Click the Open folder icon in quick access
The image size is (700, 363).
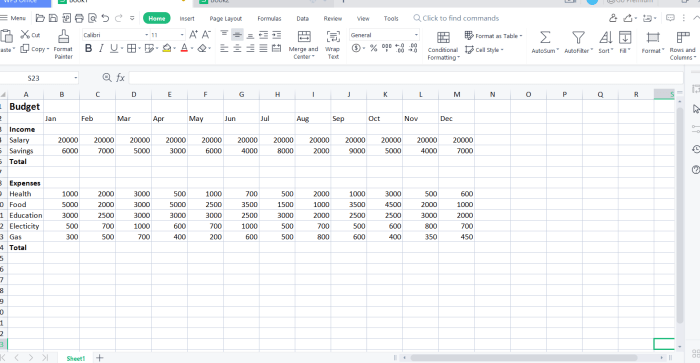pos(40,18)
